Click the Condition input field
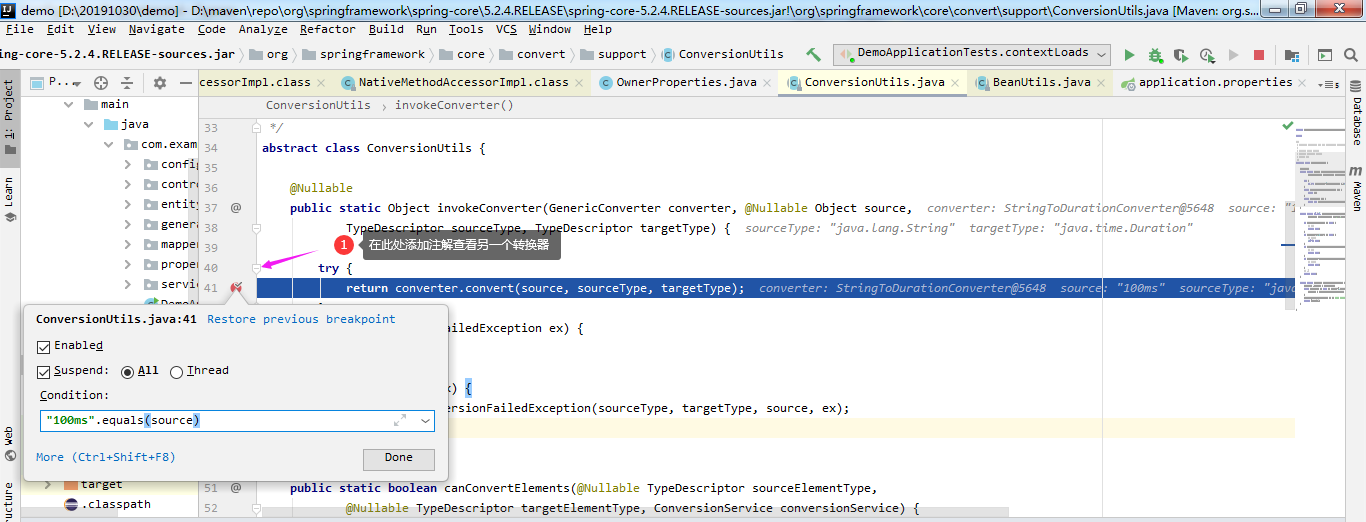Image resolution: width=1366 pixels, height=522 pixels. coord(237,421)
